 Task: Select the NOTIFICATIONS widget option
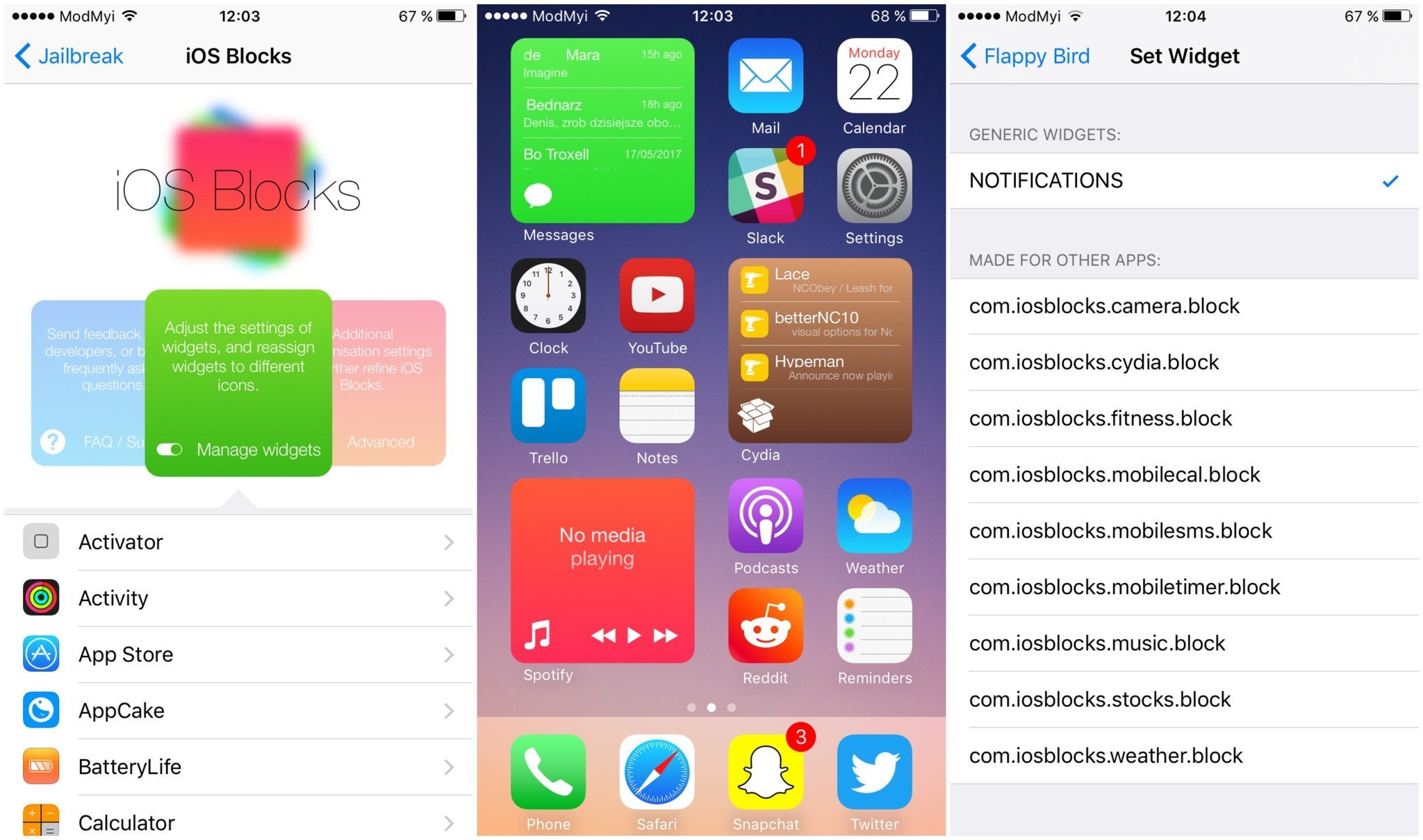click(x=1186, y=181)
